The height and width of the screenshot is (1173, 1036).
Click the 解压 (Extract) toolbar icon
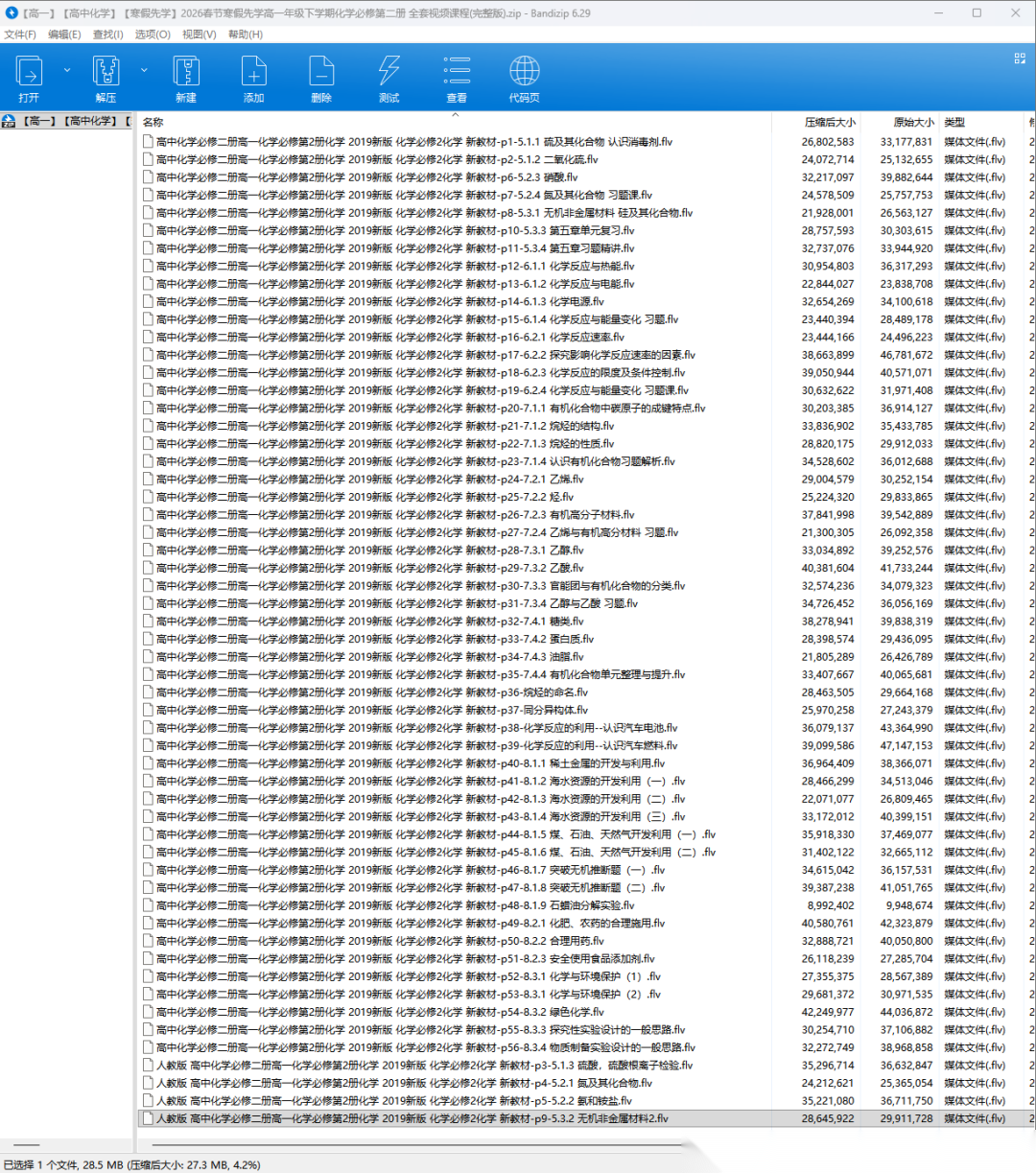106,78
